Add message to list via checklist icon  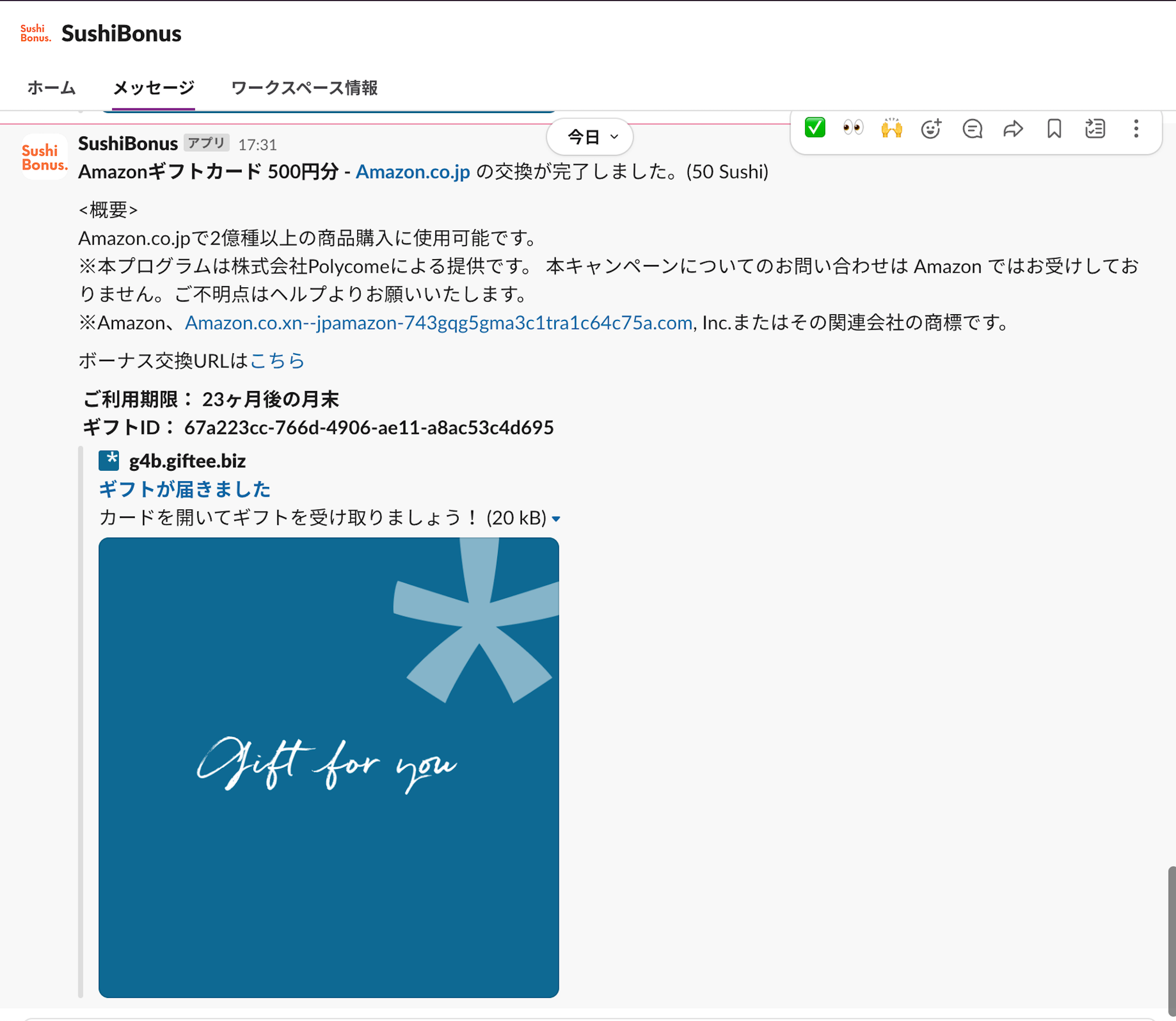[x=1095, y=128]
